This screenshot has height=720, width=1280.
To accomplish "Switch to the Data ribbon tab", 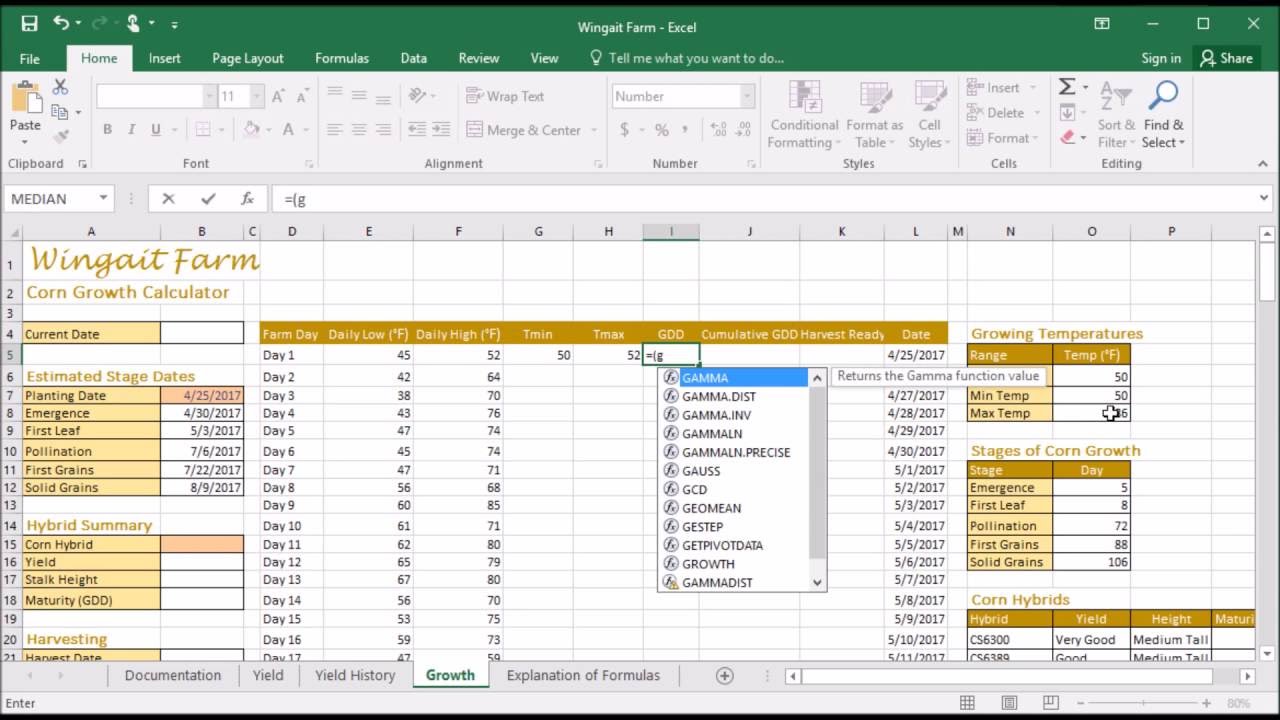I will coord(414,58).
